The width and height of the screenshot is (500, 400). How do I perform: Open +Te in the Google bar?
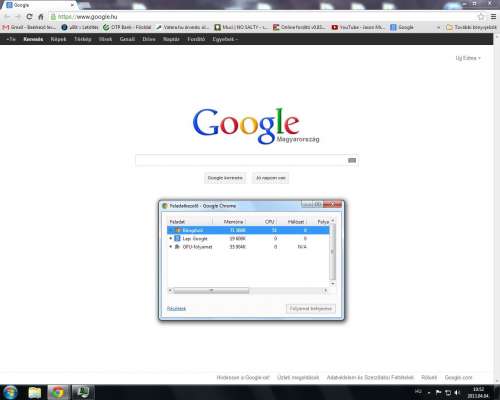pos(11,39)
